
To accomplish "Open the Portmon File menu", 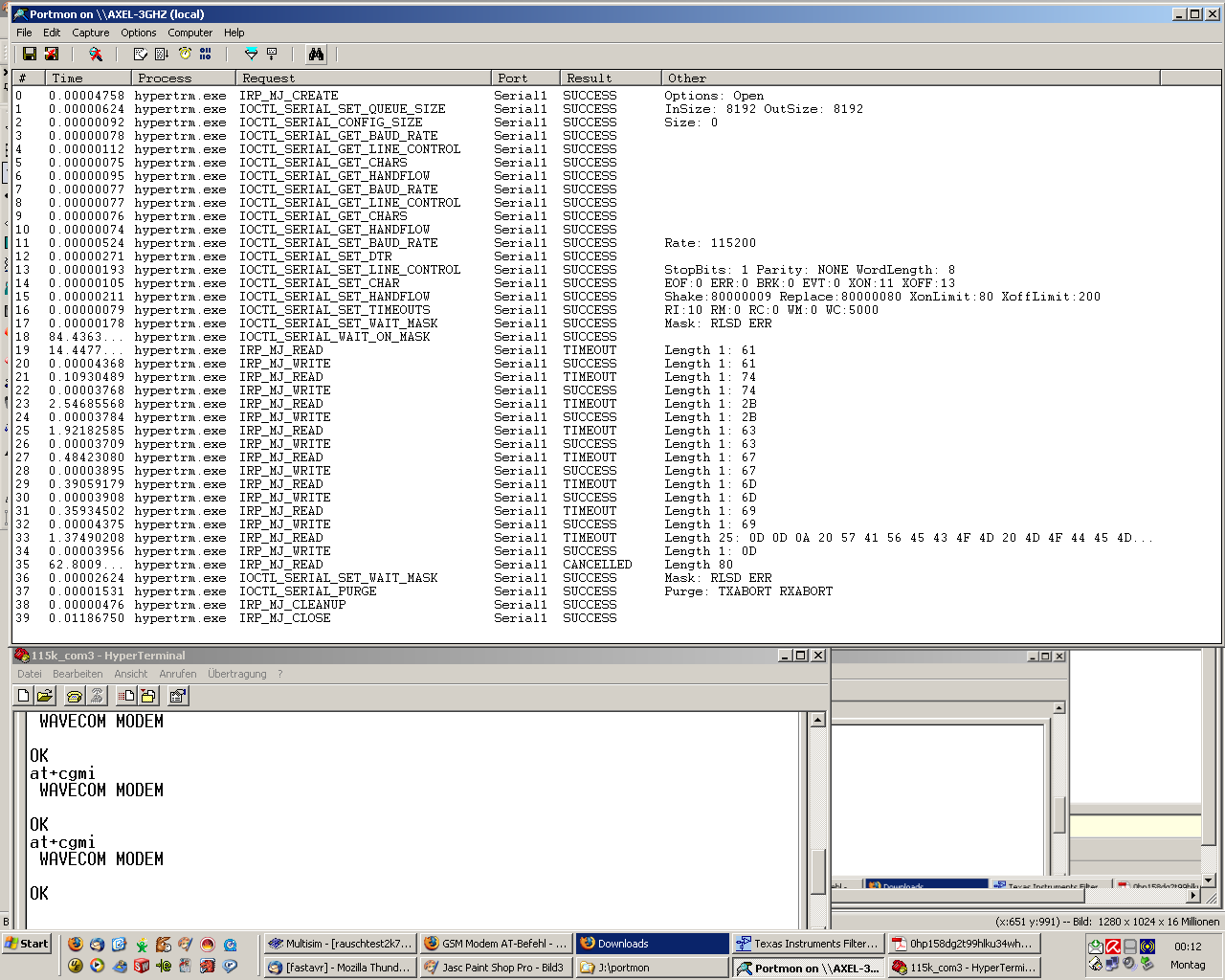I will tap(25, 33).
